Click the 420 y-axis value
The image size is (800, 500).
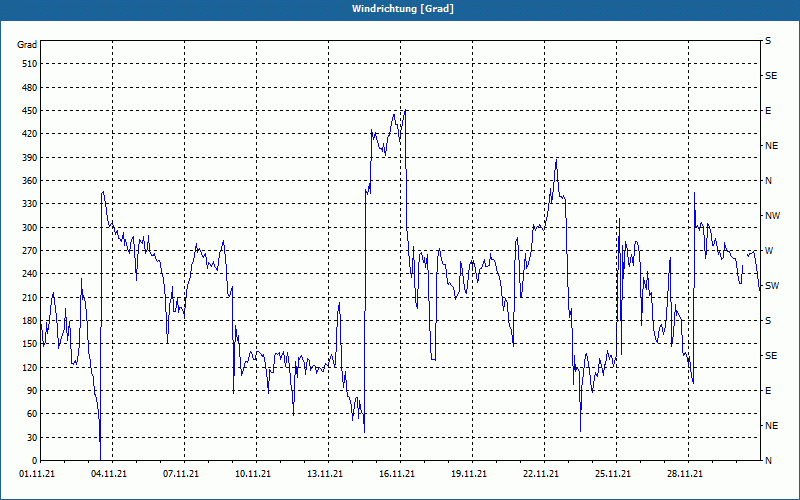click(x=30, y=134)
